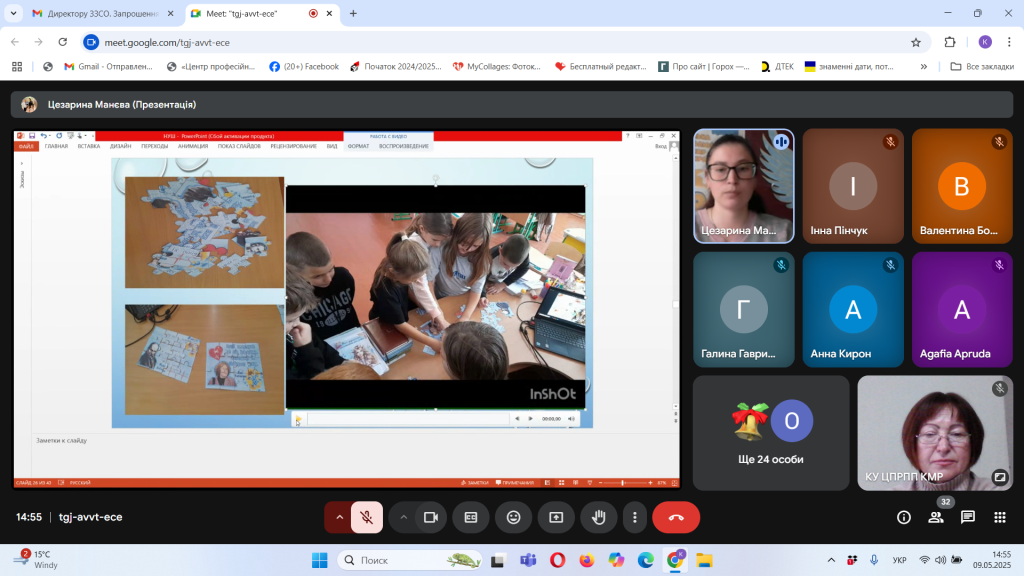
Task: Open the 'Початок 2024/2025...' bookmark
Action: 396,67
